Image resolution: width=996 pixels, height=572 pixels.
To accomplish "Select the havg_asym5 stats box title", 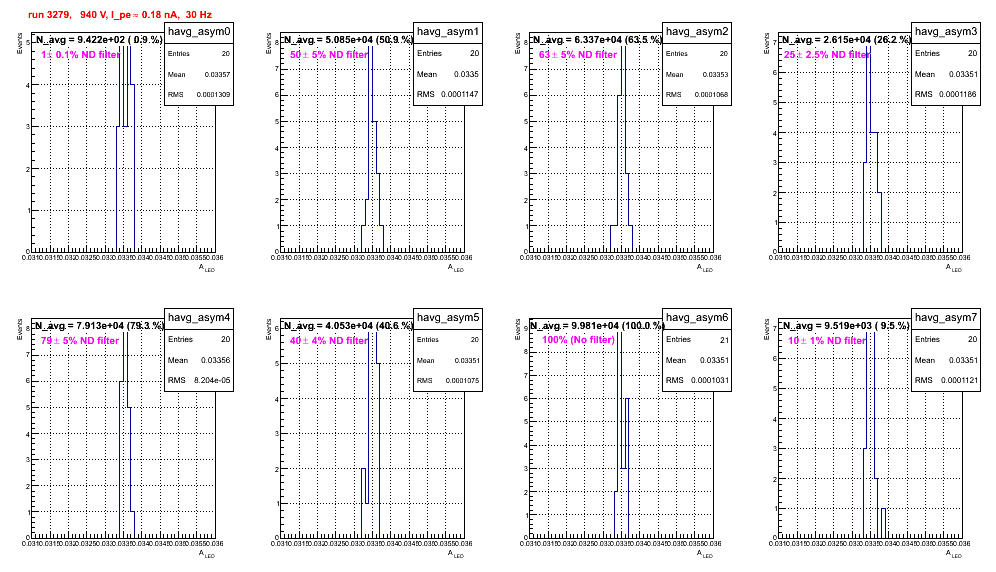I will [448, 318].
